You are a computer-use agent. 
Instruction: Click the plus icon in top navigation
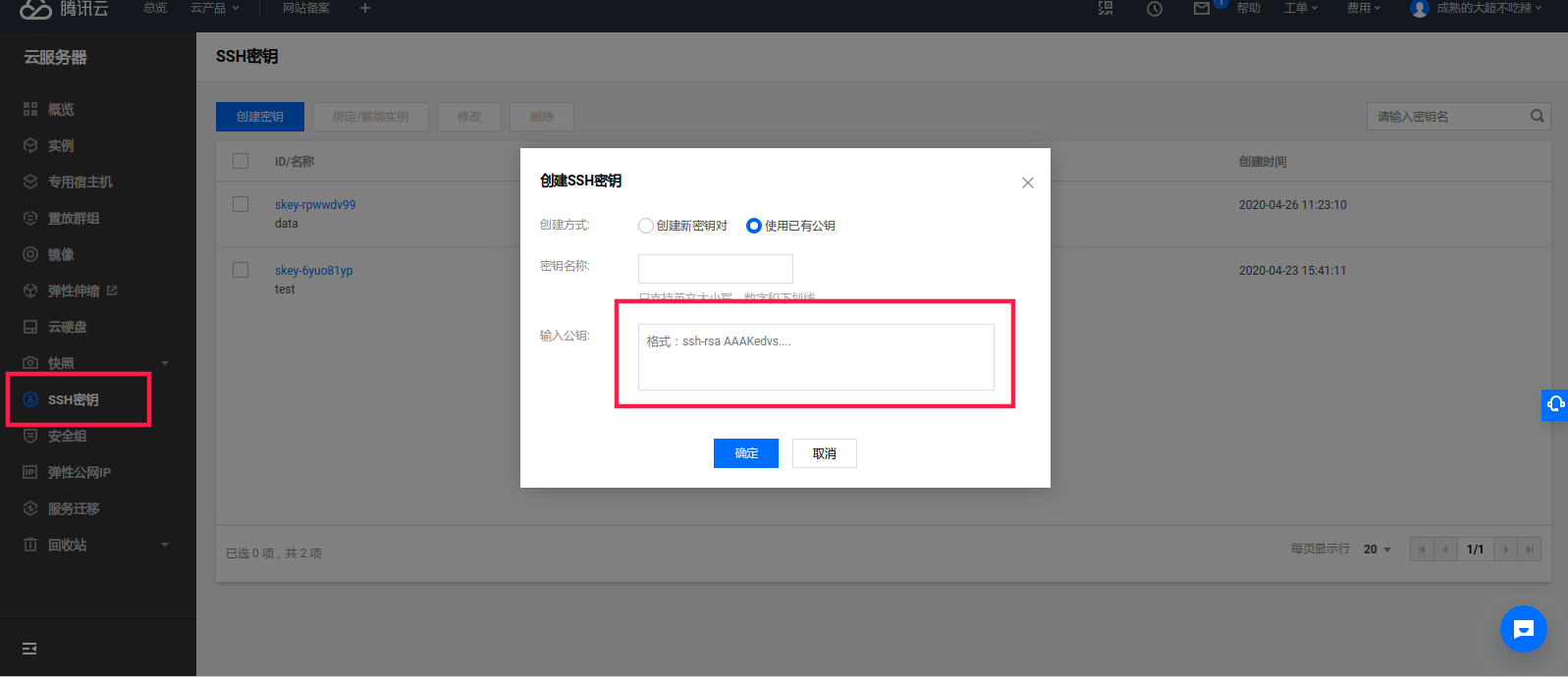coord(365,8)
